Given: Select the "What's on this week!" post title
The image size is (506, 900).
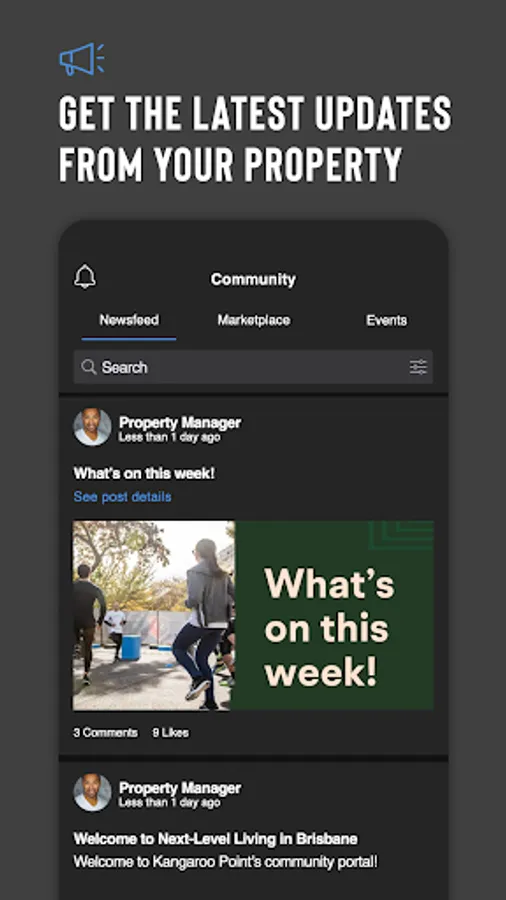Looking at the screenshot, I should 144,474.
